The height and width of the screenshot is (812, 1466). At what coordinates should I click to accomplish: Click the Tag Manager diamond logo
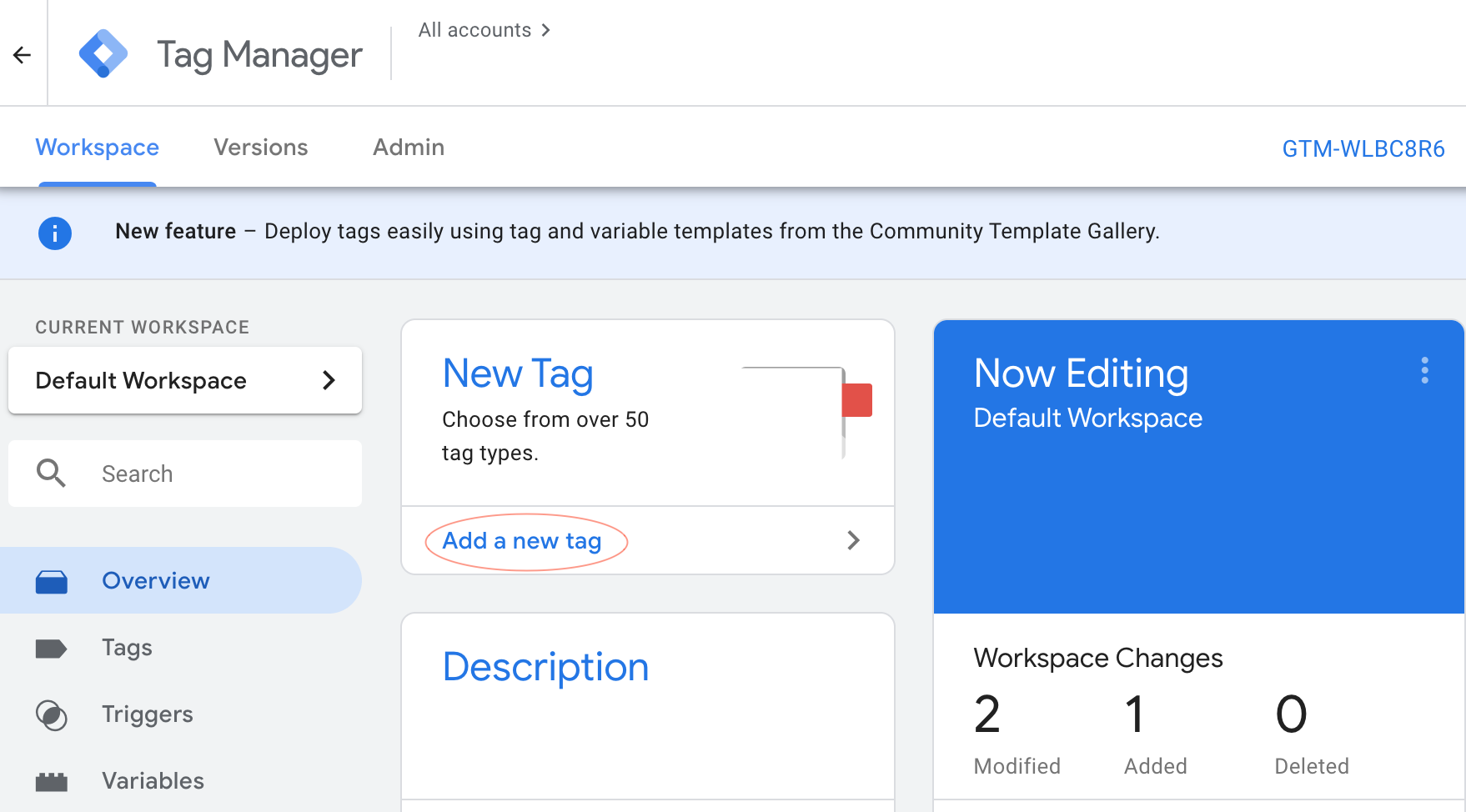point(103,54)
